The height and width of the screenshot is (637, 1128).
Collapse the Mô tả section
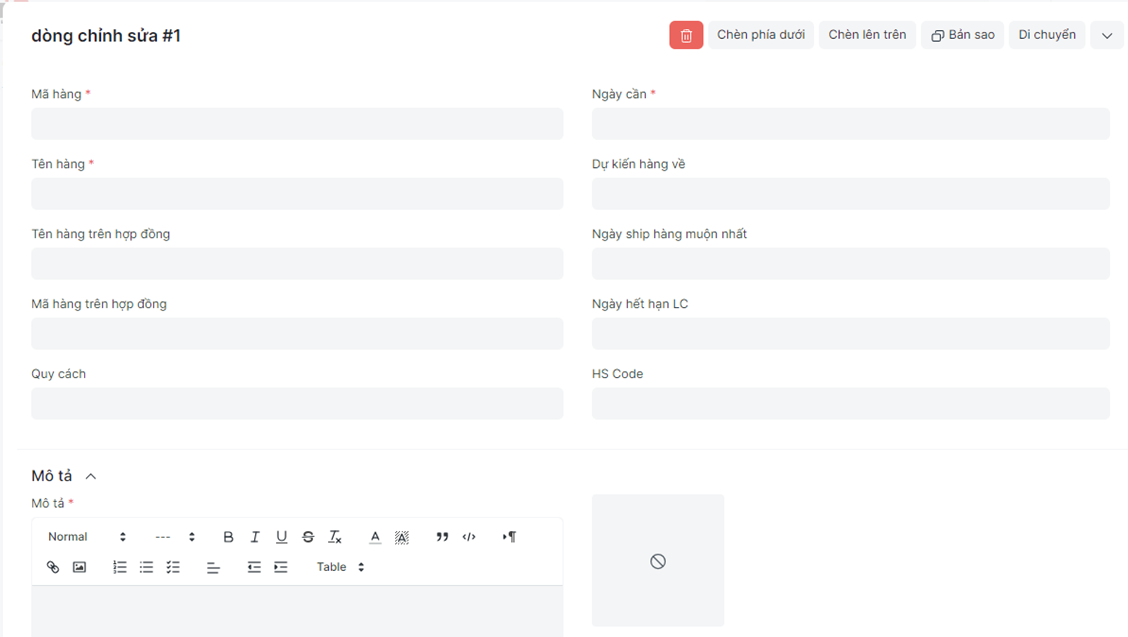pyautogui.click(x=91, y=477)
